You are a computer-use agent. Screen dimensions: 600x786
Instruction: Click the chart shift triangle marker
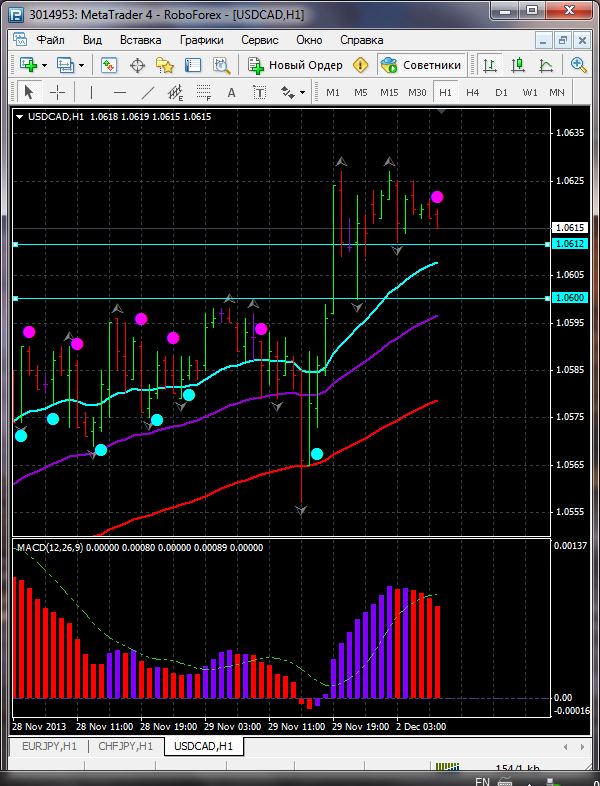click(441, 111)
